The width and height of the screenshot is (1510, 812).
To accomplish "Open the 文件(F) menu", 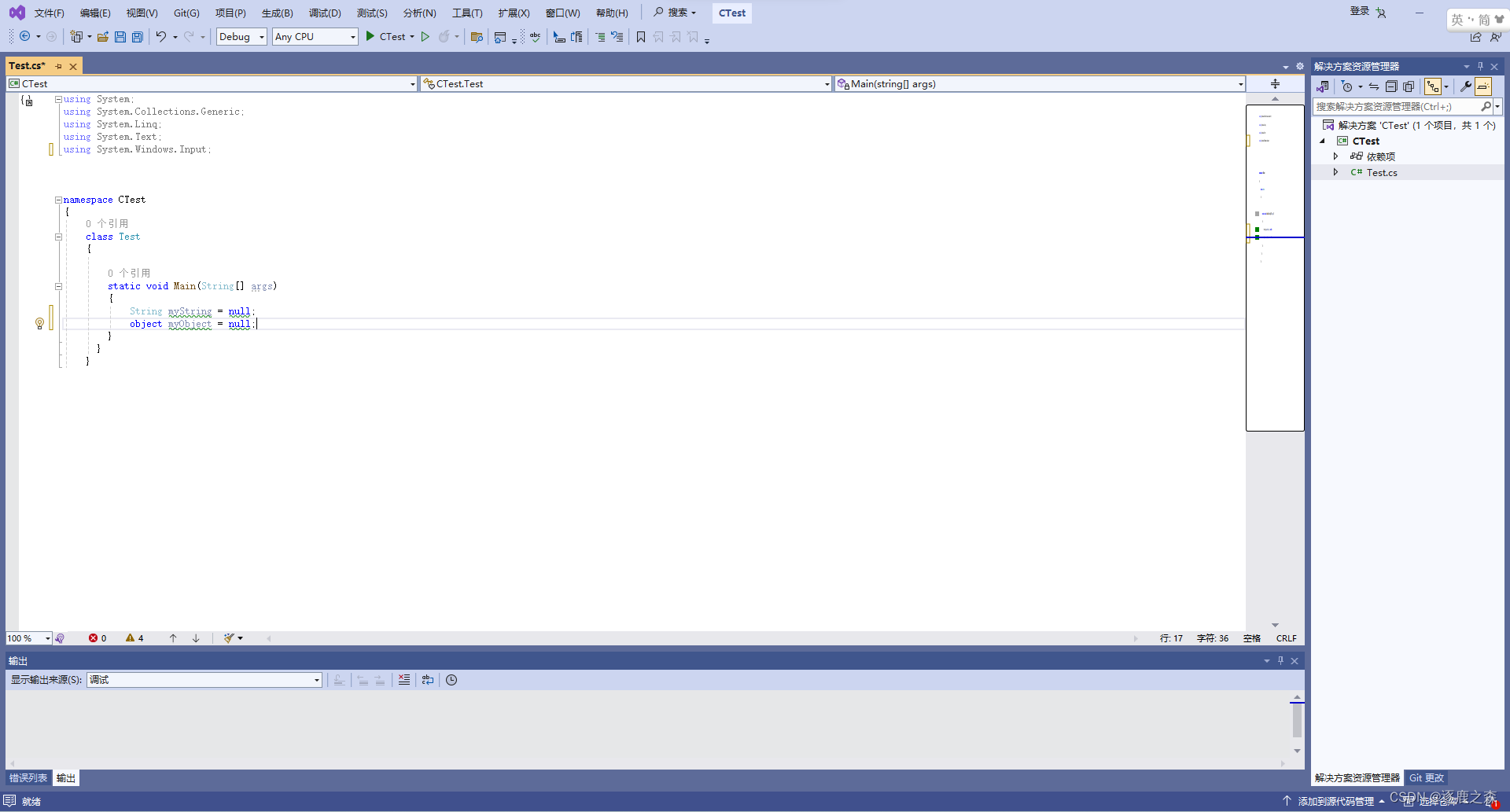I will [49, 13].
